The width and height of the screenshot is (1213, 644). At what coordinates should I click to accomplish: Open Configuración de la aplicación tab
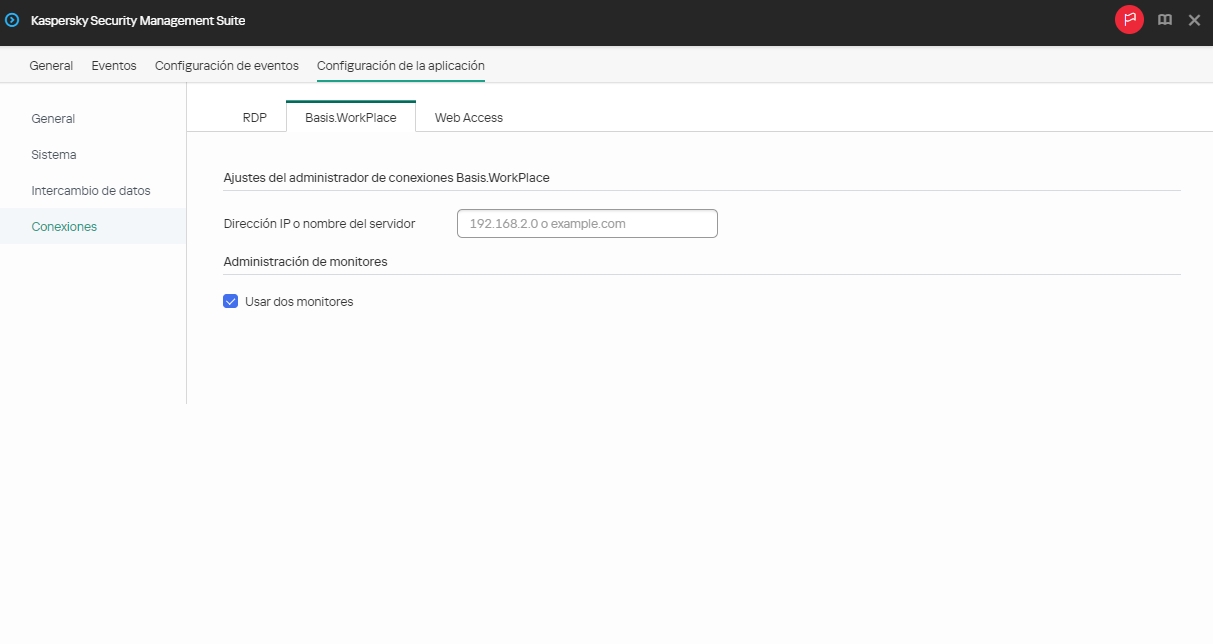click(x=400, y=65)
